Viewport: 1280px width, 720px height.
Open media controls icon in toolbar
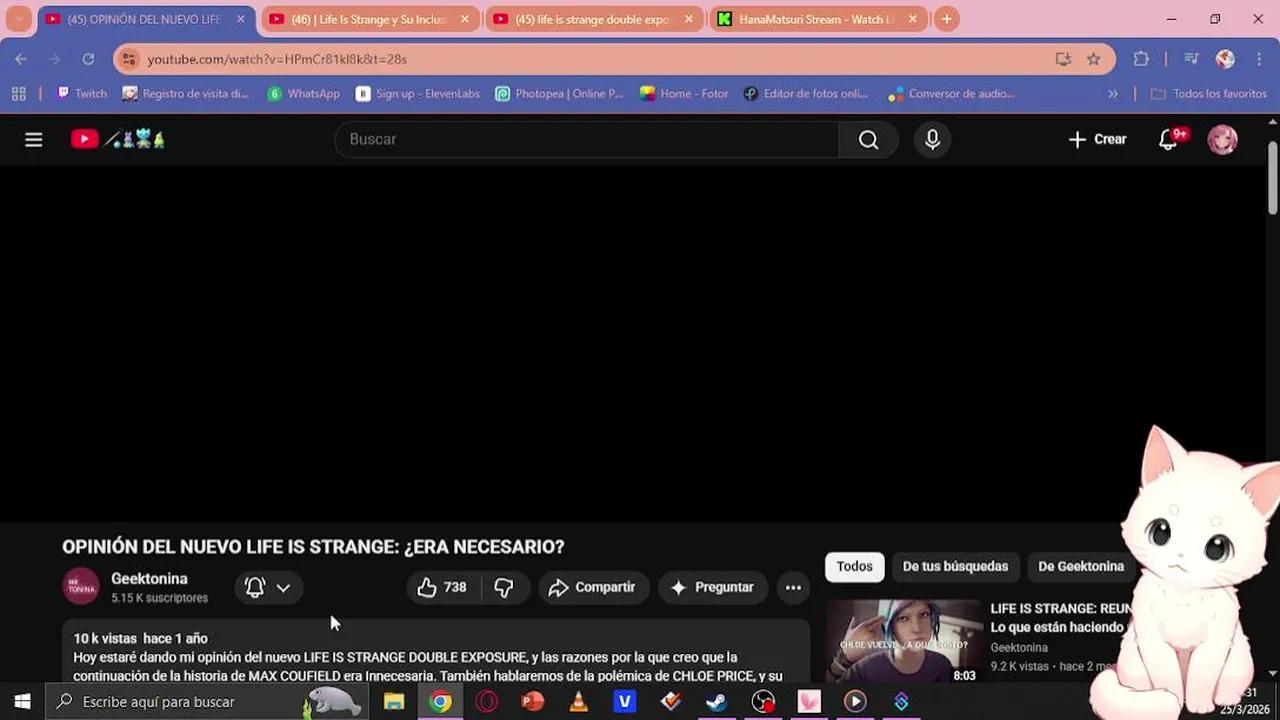(1190, 59)
